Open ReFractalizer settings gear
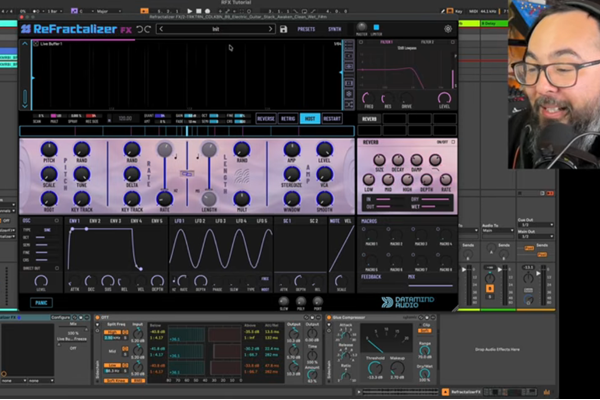 (448, 29)
